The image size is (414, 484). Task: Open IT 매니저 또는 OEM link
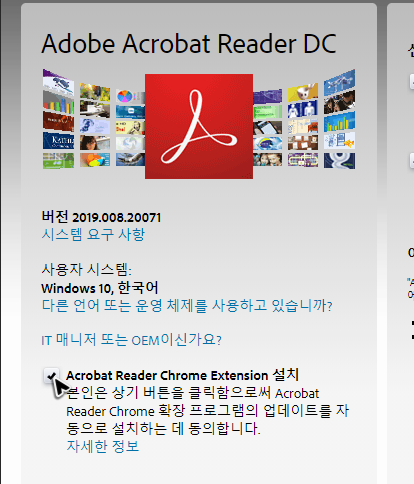coord(131,340)
